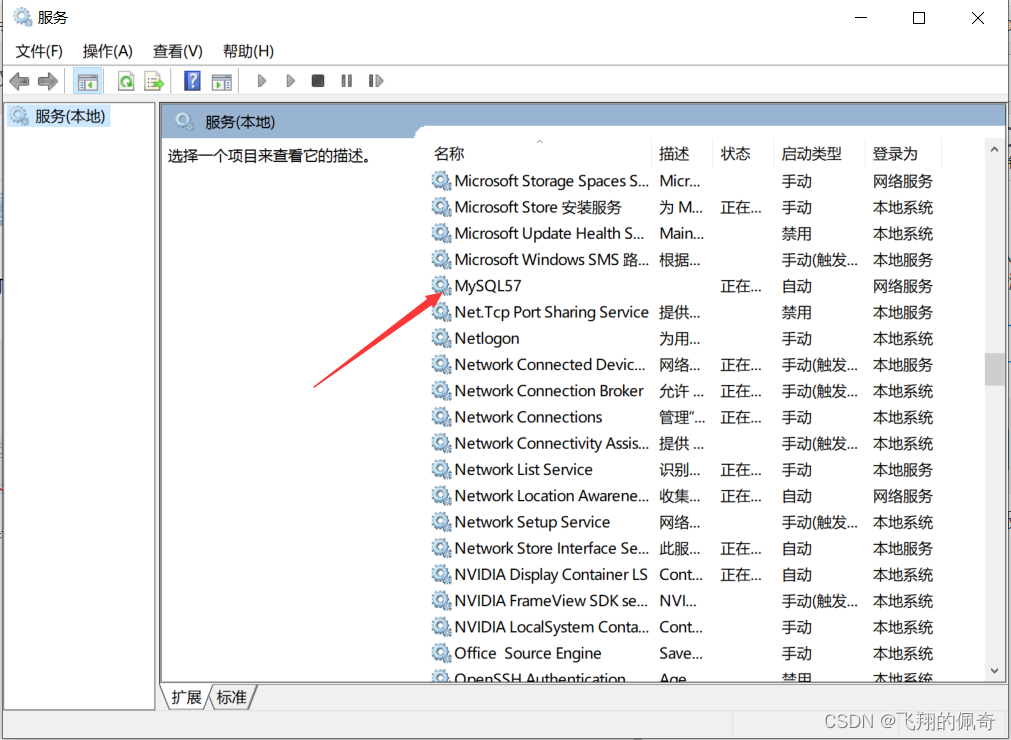Click 自动 startup type of MySQL57
The height and width of the screenshot is (740, 1011).
coord(797,286)
